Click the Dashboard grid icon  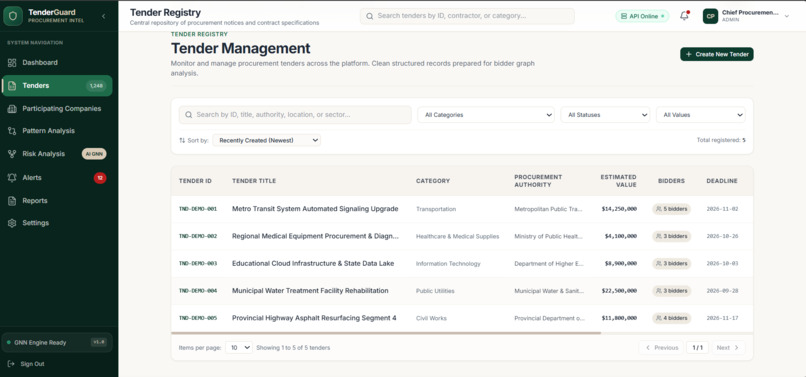[x=12, y=63]
